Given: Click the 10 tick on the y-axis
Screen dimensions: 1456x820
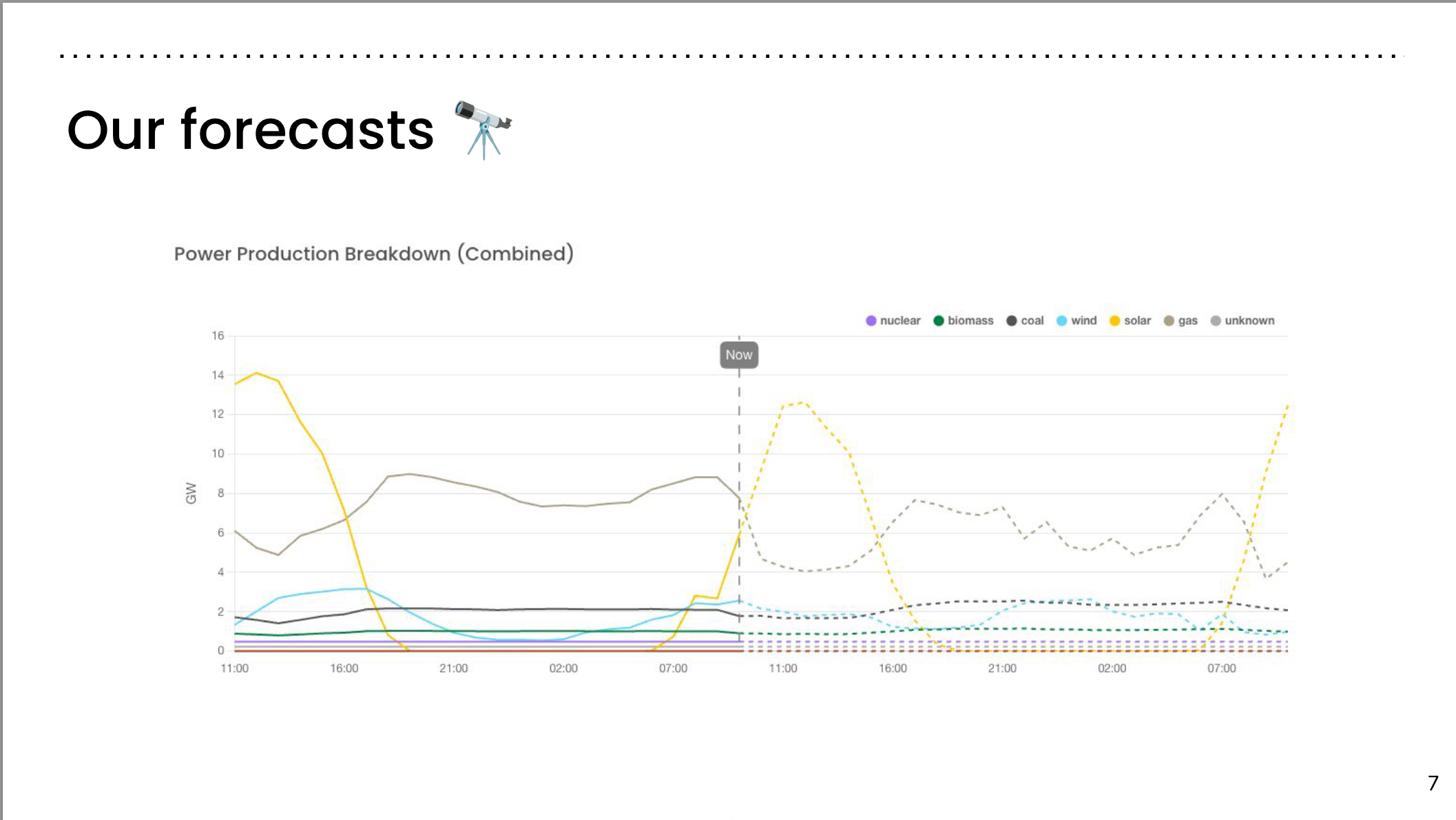Looking at the screenshot, I should coord(218,454).
